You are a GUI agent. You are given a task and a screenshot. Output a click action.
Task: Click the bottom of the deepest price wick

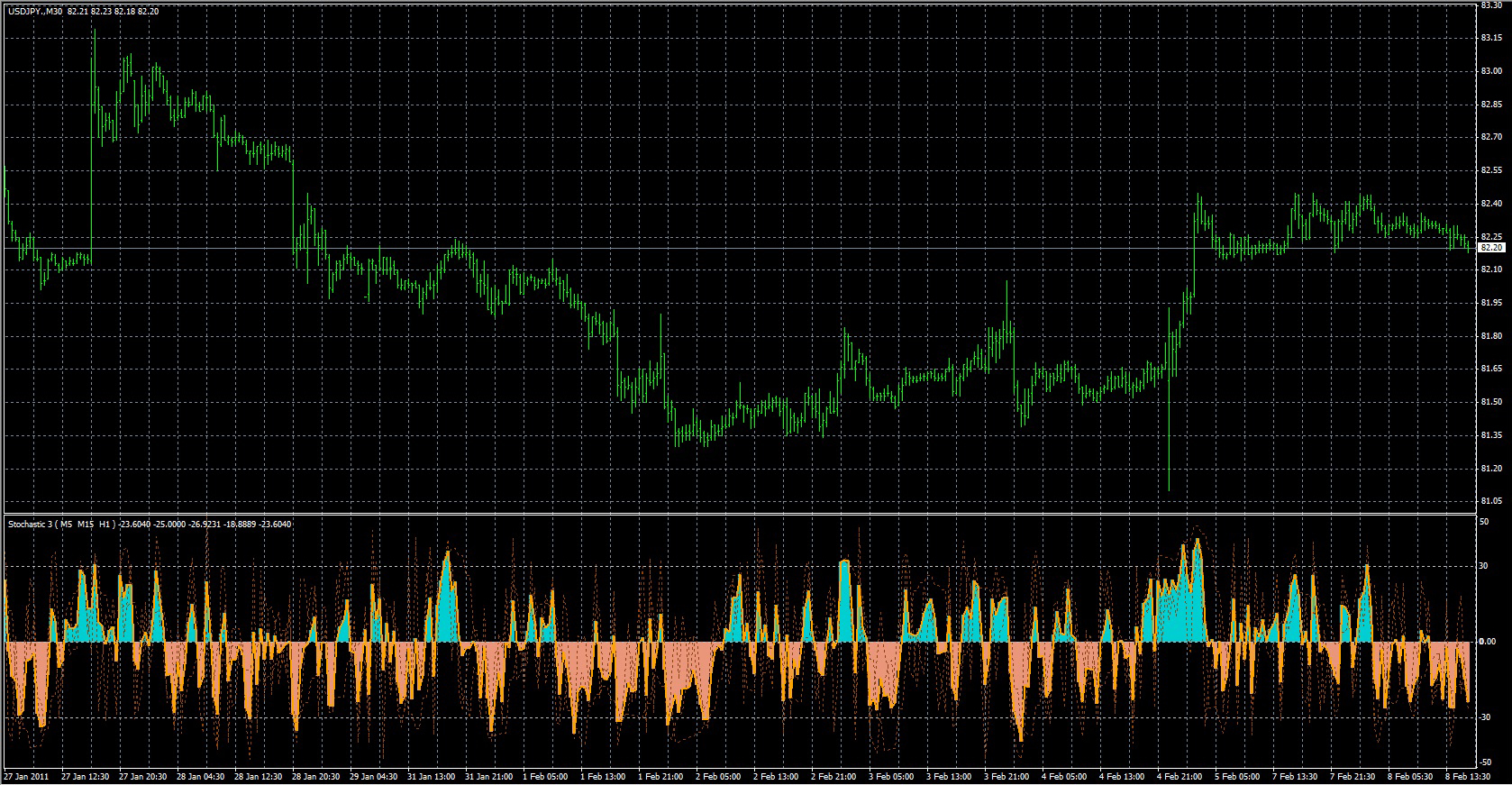1169,490
